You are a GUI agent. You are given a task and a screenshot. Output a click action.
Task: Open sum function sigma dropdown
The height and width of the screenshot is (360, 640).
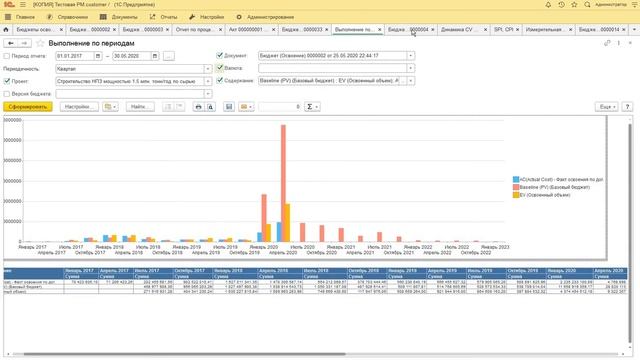[x=312, y=107]
